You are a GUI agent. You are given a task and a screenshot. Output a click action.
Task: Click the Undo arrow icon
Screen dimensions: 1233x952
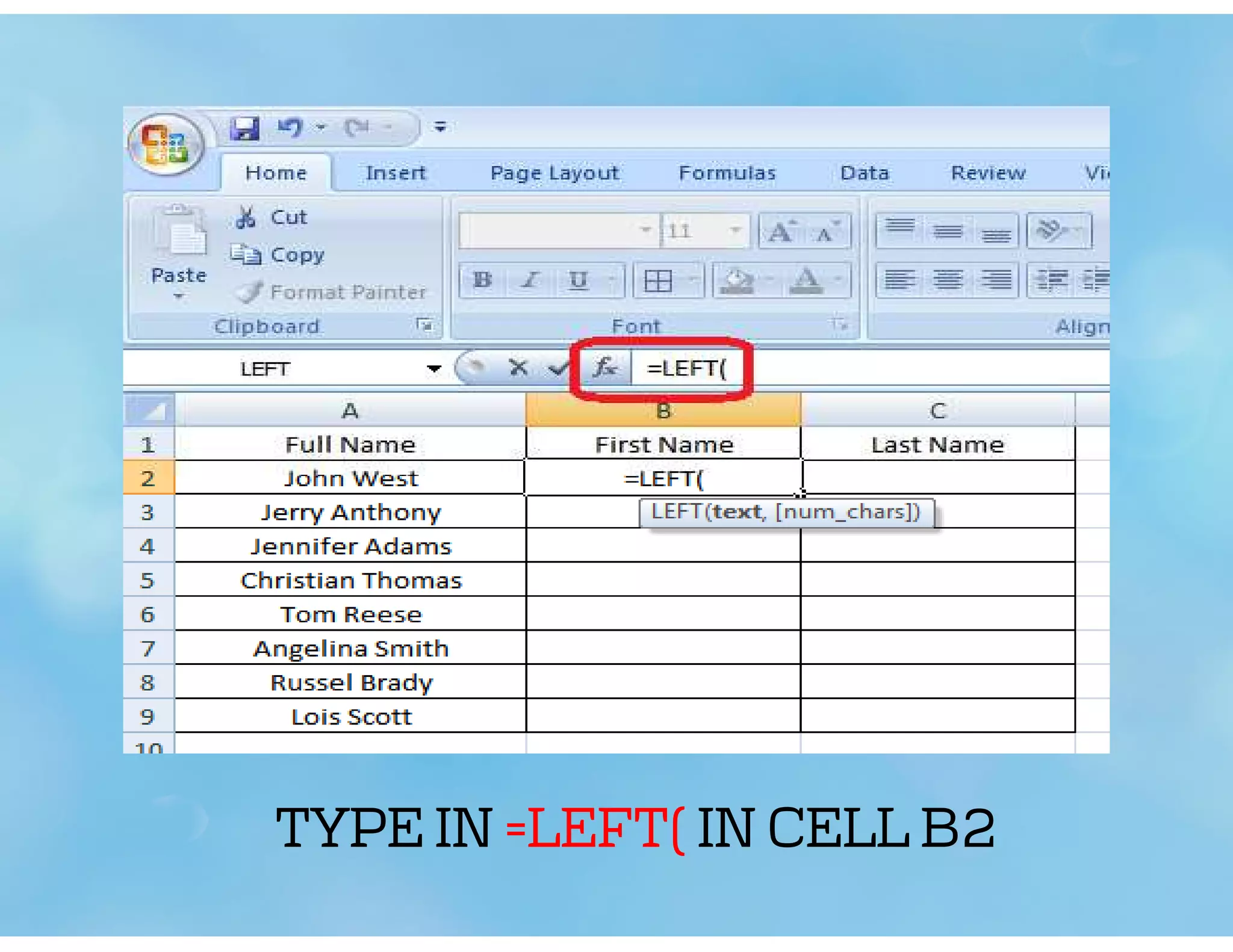(x=290, y=128)
